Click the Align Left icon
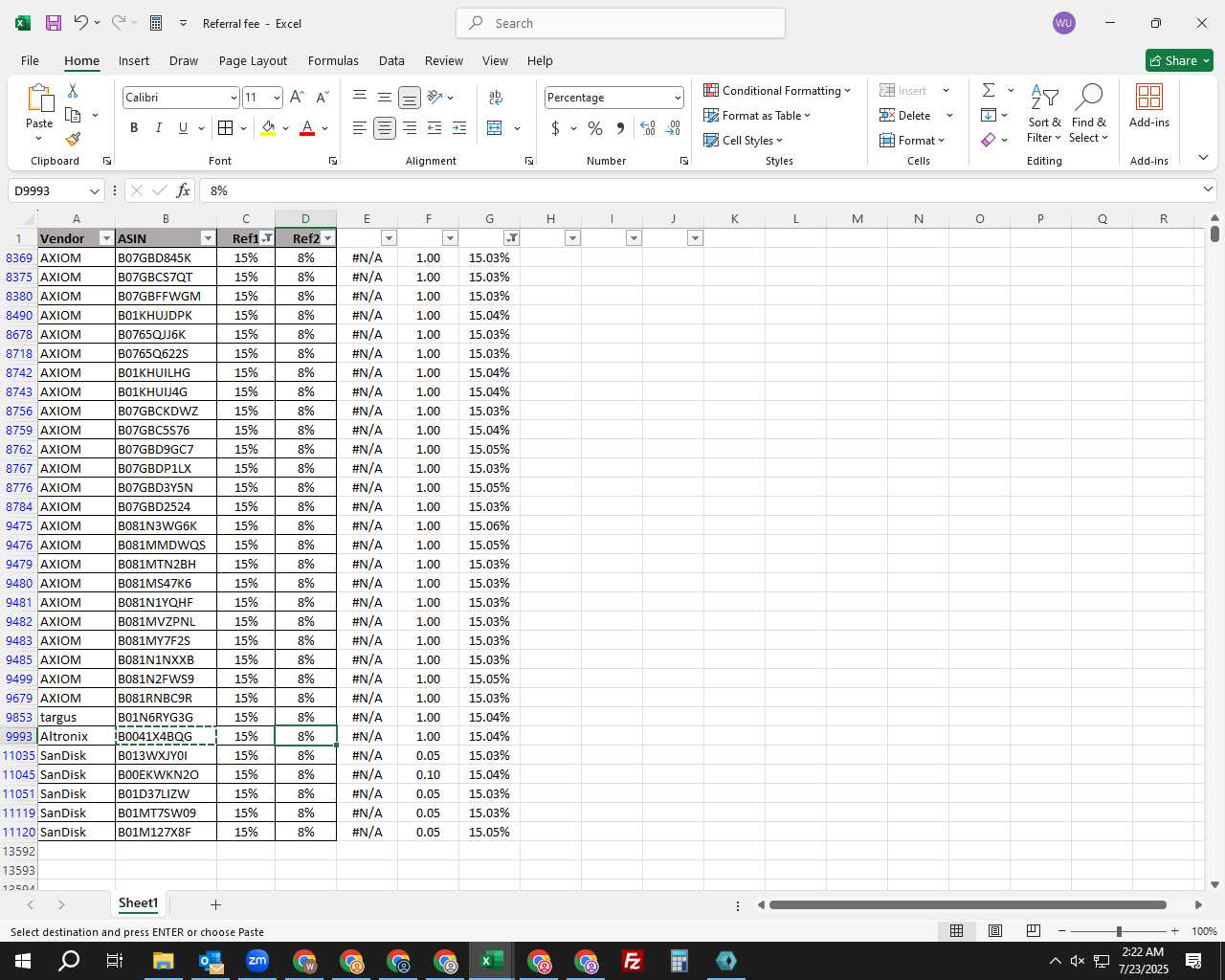This screenshot has width=1225, height=980. (359, 128)
